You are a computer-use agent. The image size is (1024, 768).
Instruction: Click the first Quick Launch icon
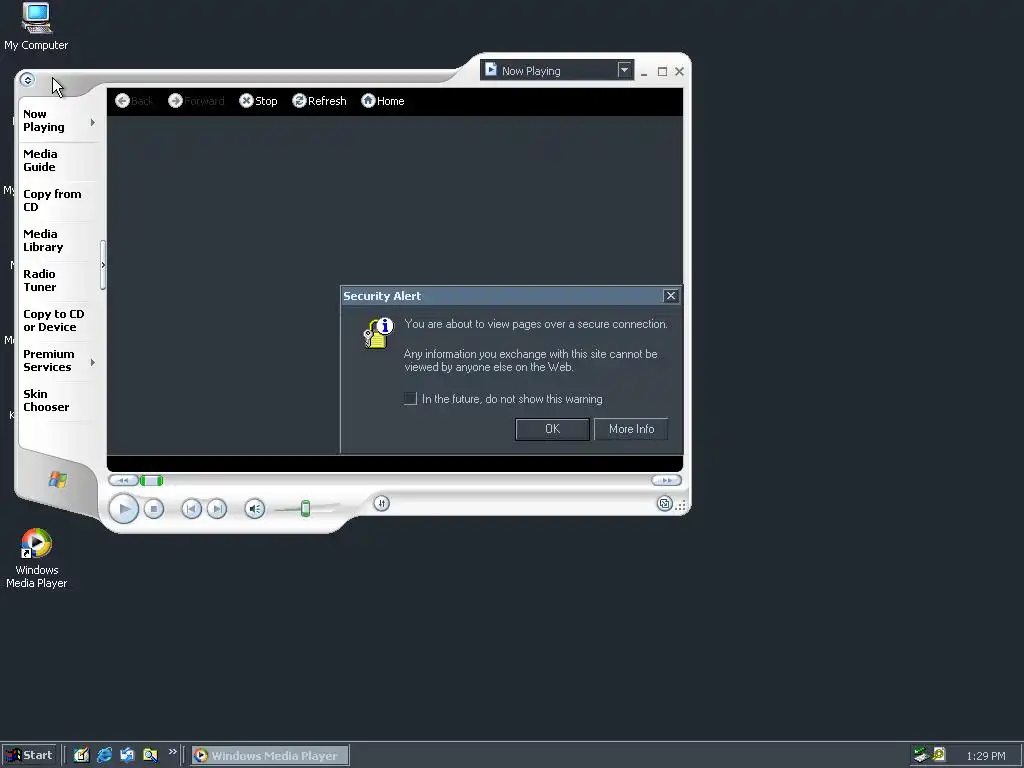coord(81,755)
